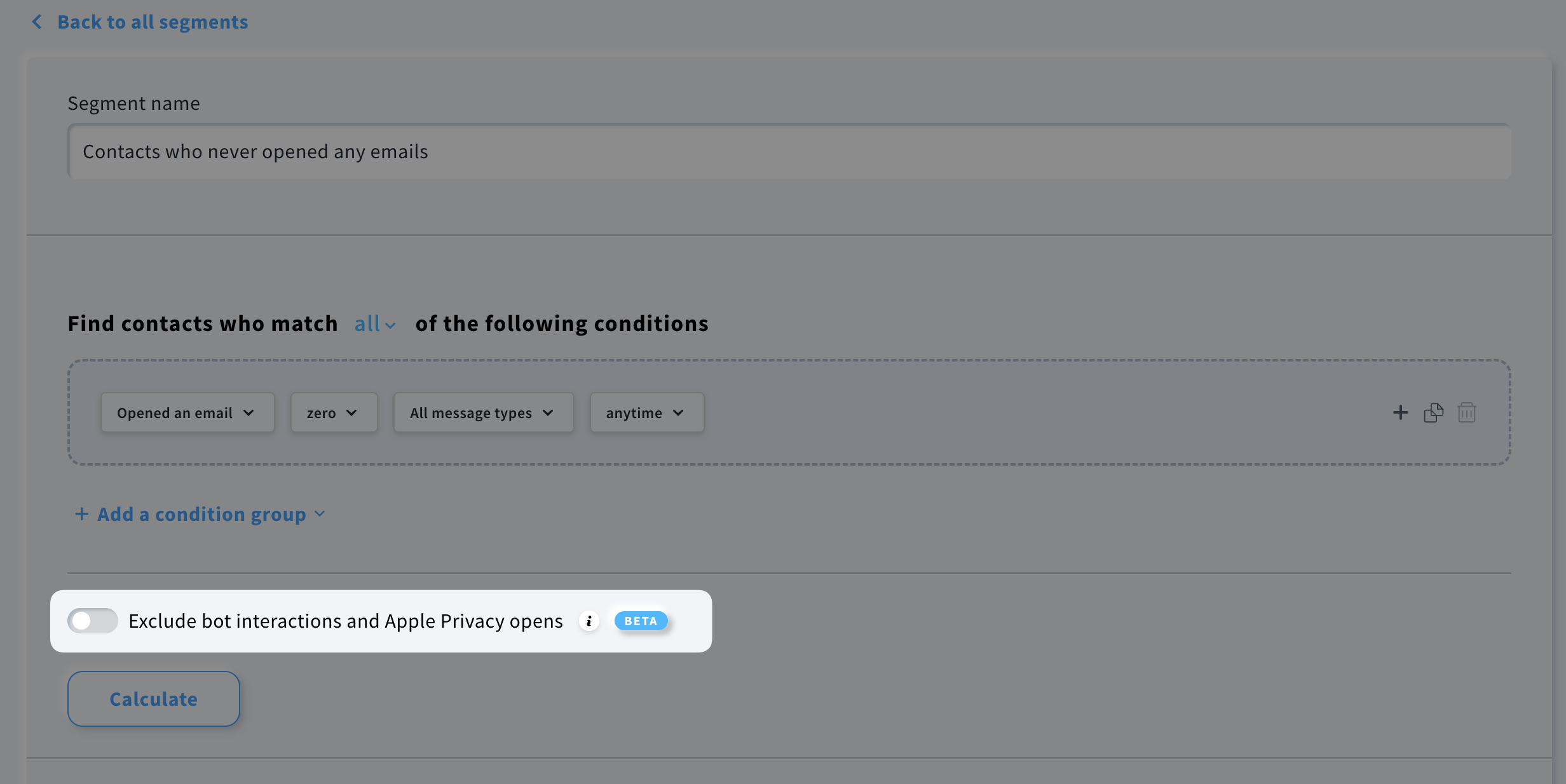Viewport: 1566px width, 784px height.
Task: Click the plus icon to add another condition
Action: pos(1400,412)
